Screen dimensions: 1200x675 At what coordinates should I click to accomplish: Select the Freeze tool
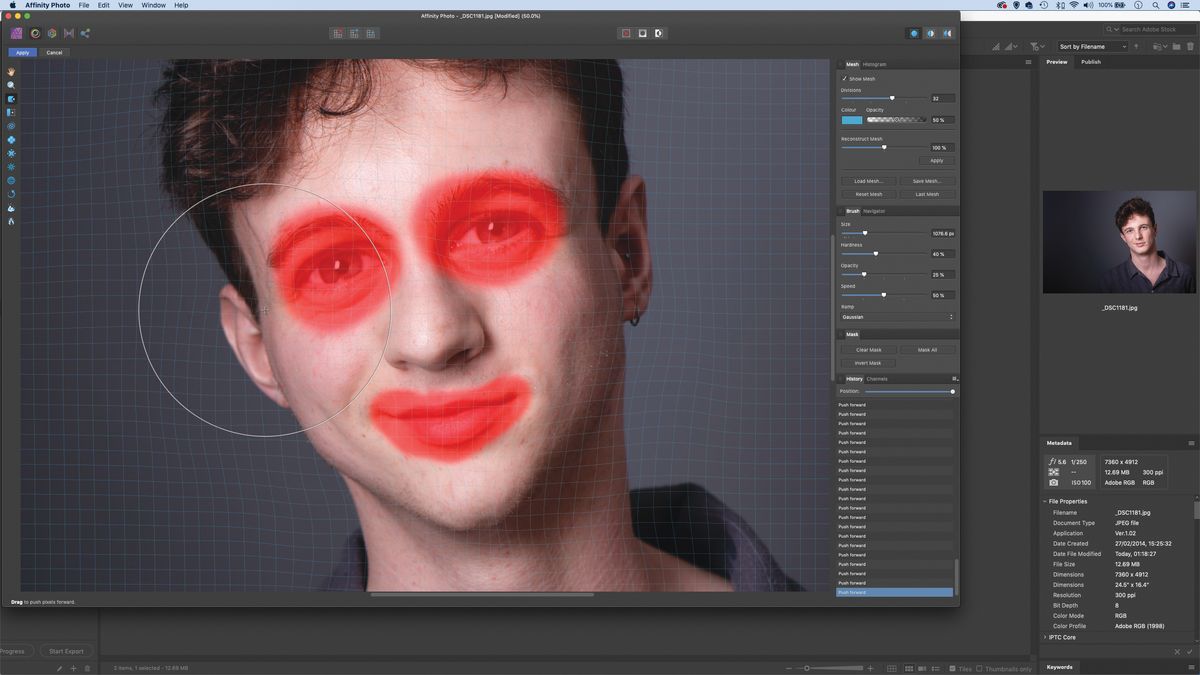click(x=11, y=208)
